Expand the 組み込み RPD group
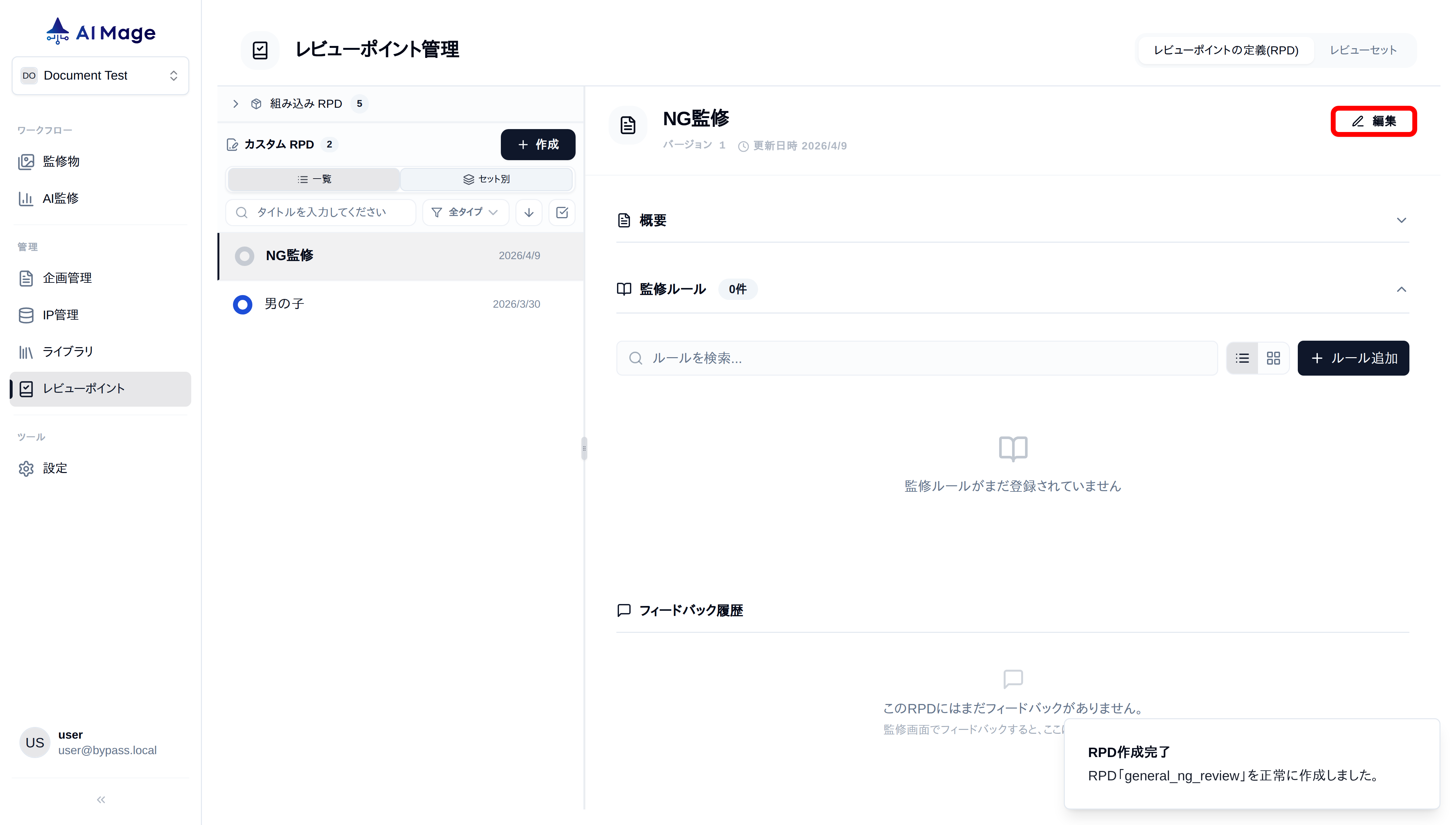The height and width of the screenshot is (825, 1456). [236, 104]
